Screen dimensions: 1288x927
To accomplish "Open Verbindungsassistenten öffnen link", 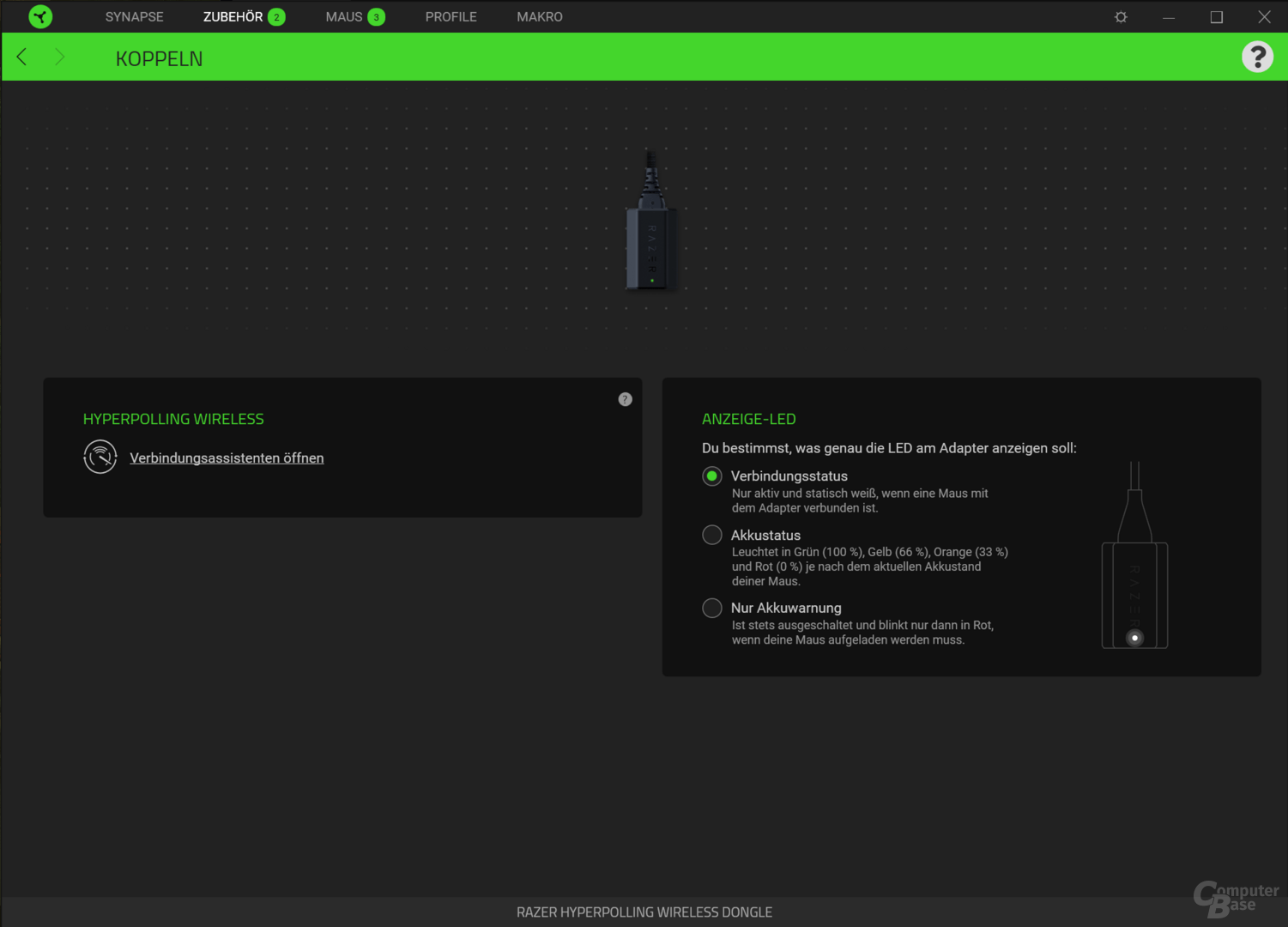I will click(x=227, y=457).
